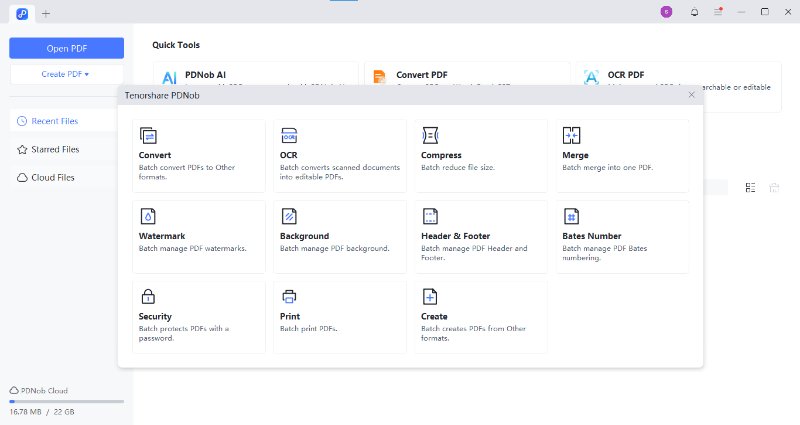
Task: Click "Batch print PDFs." description
Action: click(x=309, y=329)
